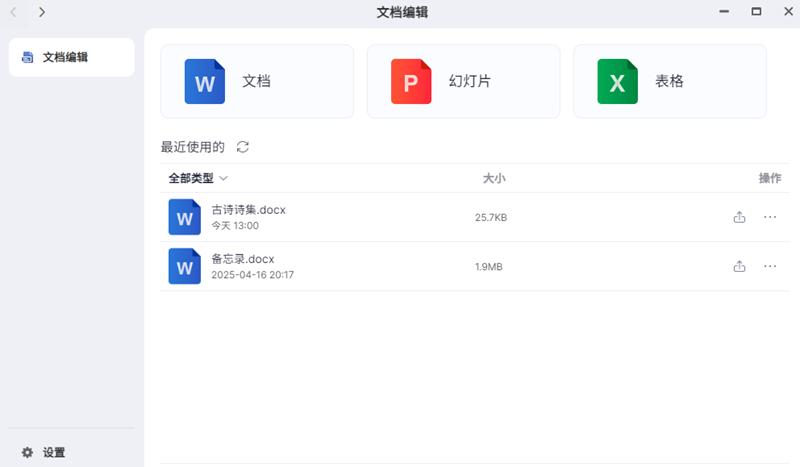Create a new 幻灯片 presentation
800x467 pixels.
click(x=463, y=82)
